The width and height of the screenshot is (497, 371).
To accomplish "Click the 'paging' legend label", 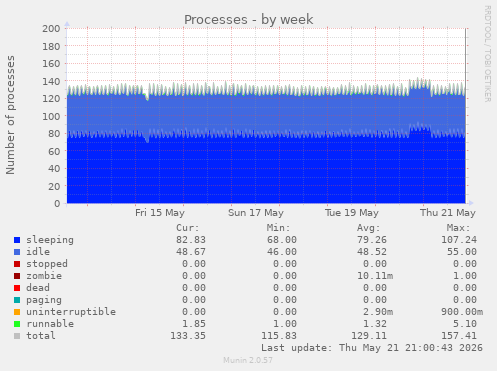I will (44, 300).
